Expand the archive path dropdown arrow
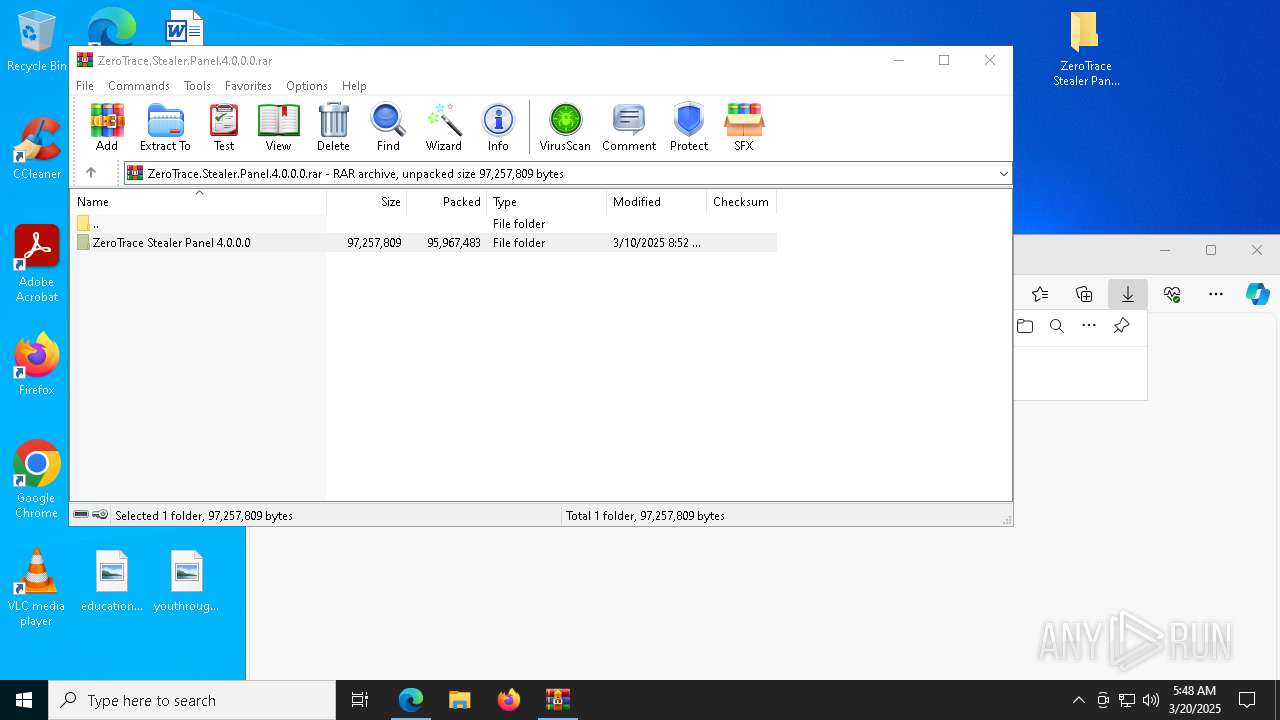 [1003, 174]
